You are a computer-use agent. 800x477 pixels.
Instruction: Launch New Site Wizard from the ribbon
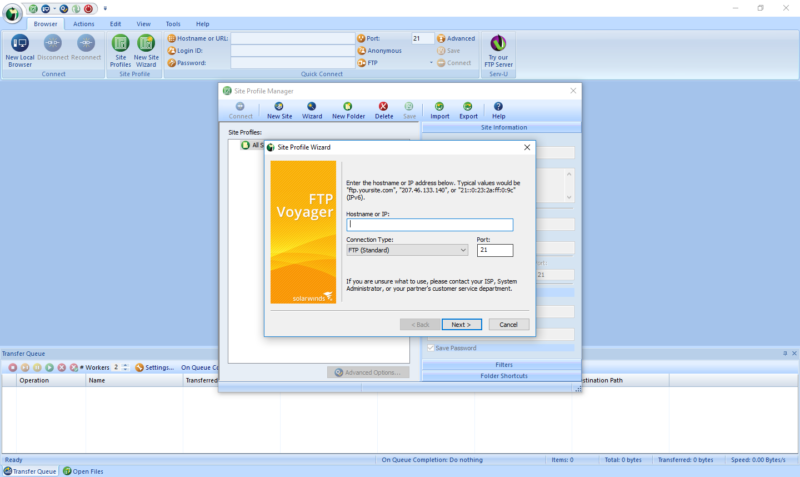pos(146,51)
